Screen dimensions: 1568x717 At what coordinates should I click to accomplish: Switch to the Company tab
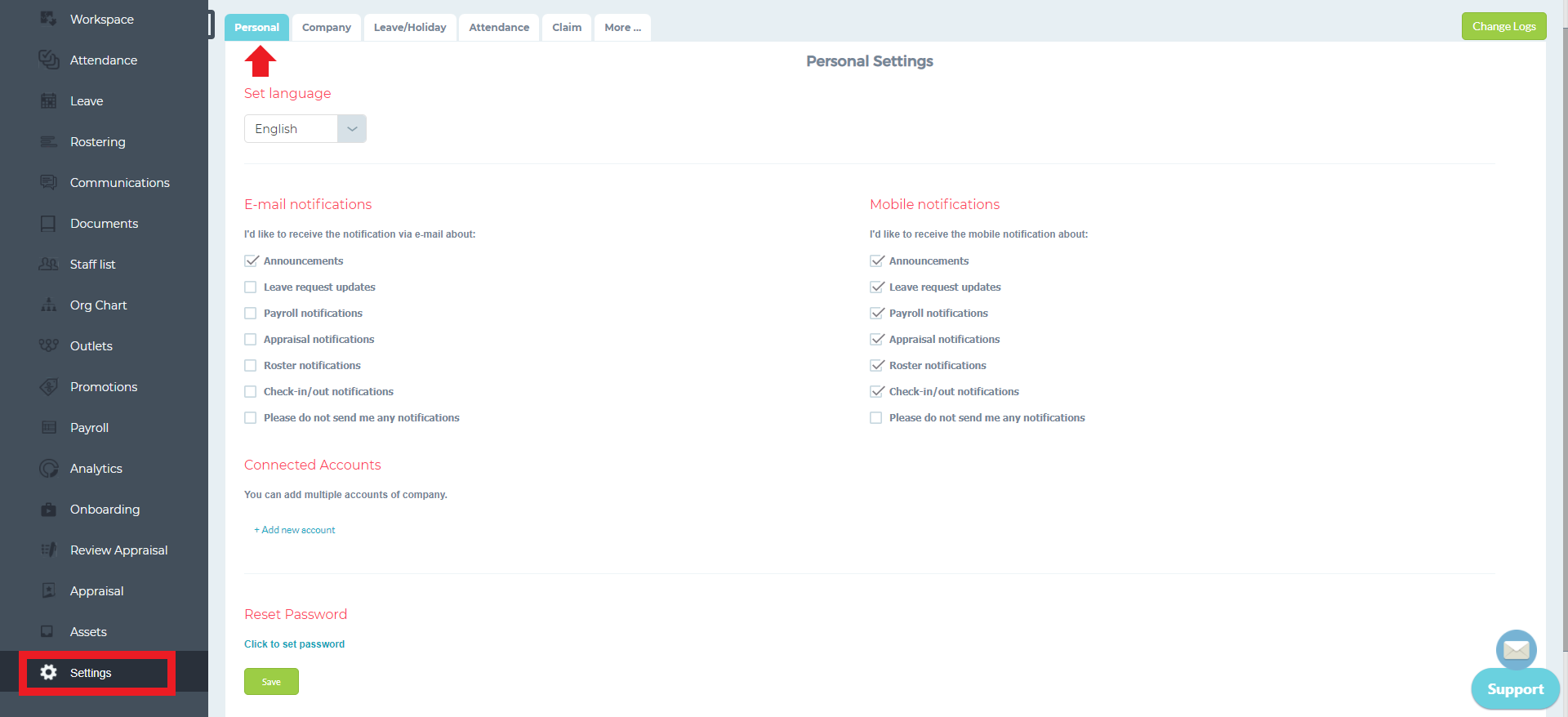(x=327, y=27)
